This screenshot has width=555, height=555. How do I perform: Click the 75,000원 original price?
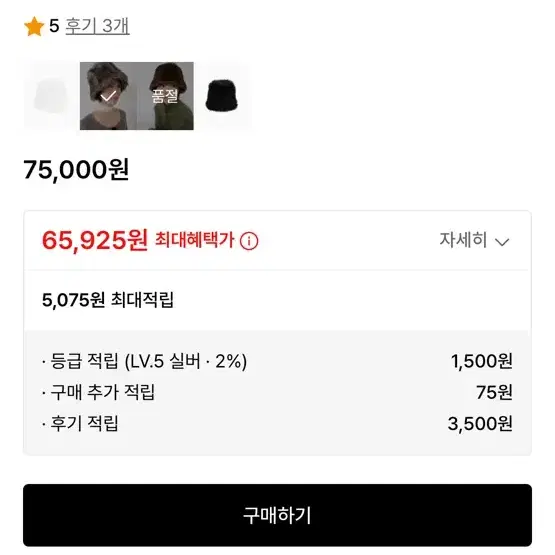pyautogui.click(x=76, y=170)
